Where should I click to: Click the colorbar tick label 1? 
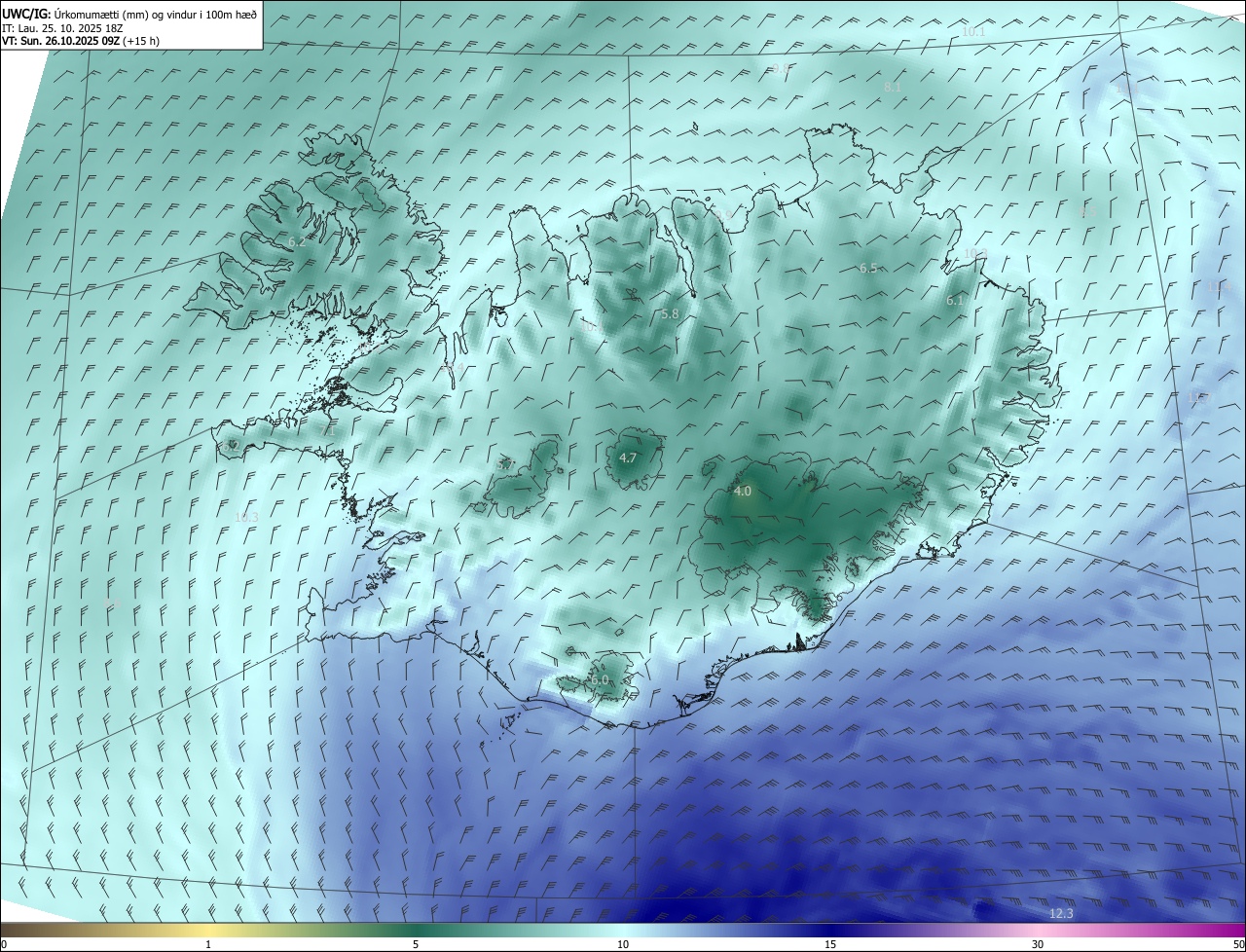208,944
